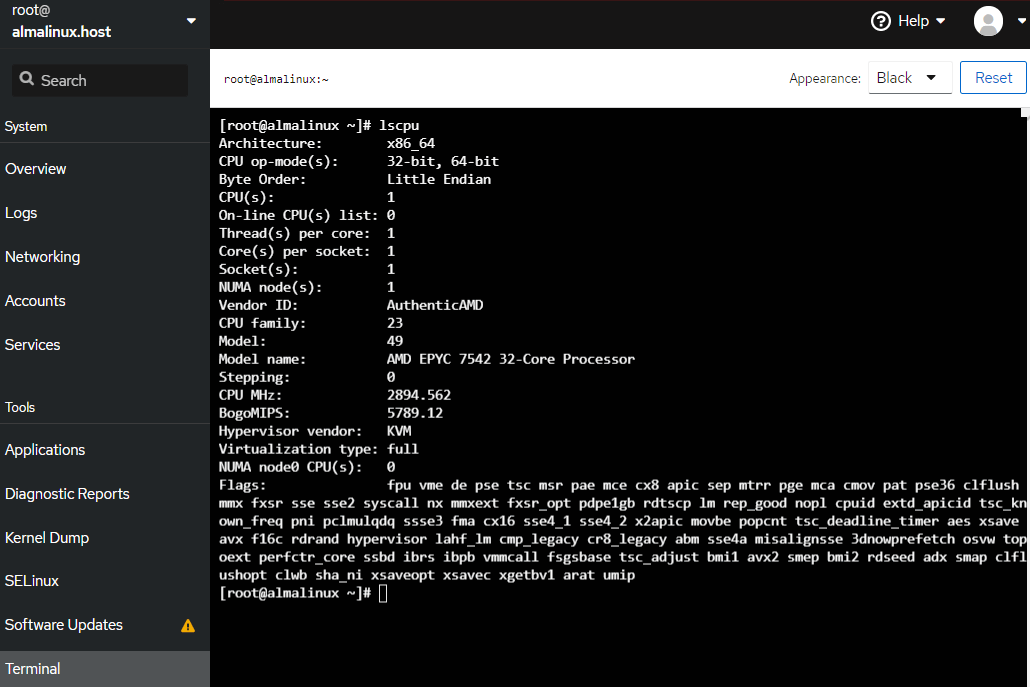1030x687 pixels.
Task: Click the magnifier search icon
Action: (x=27, y=79)
